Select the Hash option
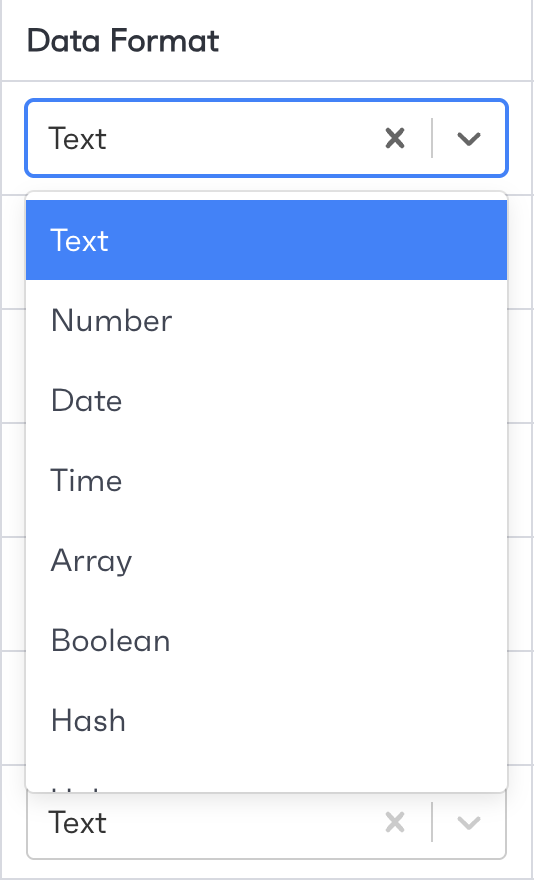Image resolution: width=534 pixels, height=880 pixels. click(x=266, y=721)
